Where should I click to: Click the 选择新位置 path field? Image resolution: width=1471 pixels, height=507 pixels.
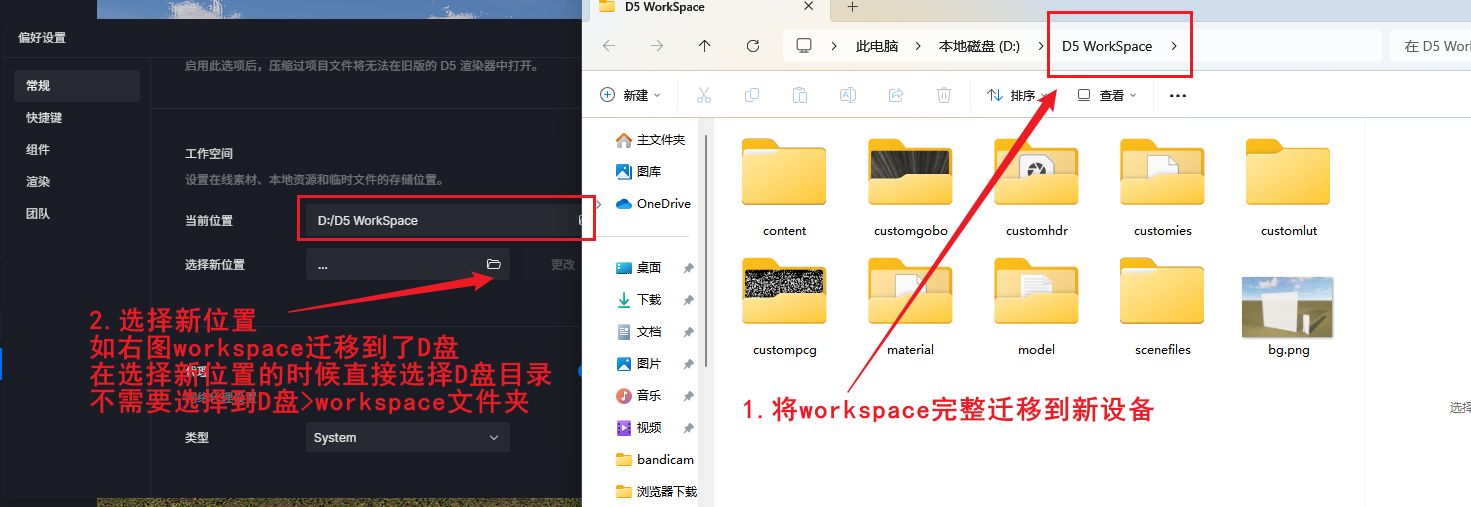tap(407, 264)
